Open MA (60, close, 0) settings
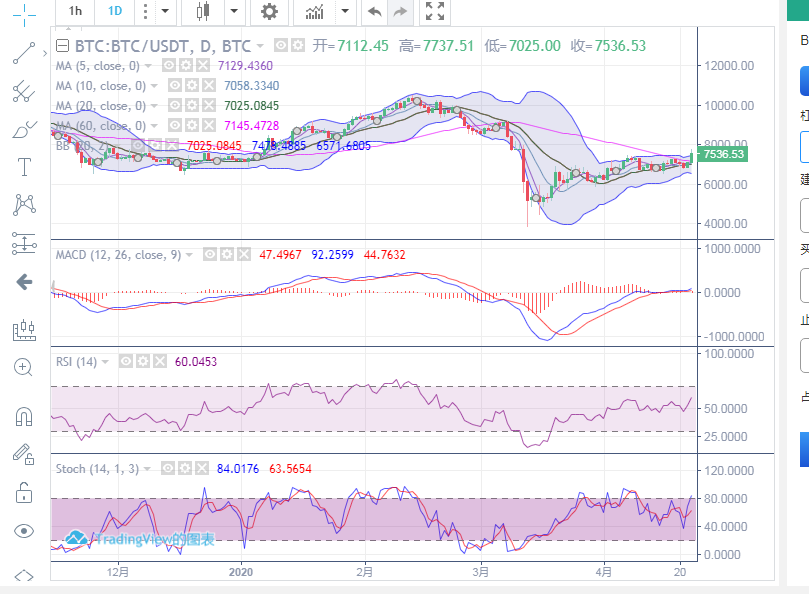The height and width of the screenshot is (603, 809). click(x=191, y=125)
